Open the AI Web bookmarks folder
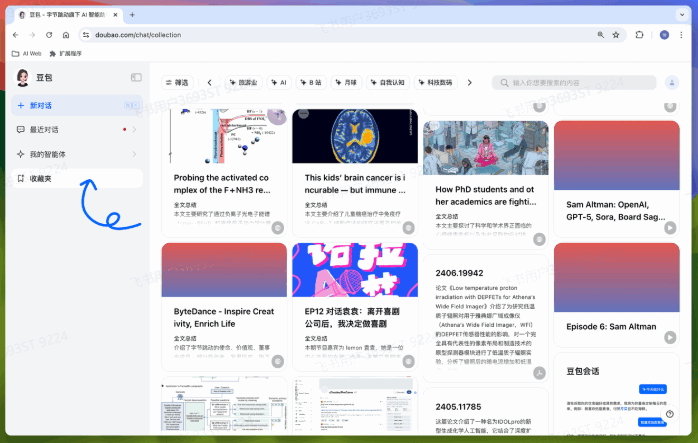 pos(26,53)
